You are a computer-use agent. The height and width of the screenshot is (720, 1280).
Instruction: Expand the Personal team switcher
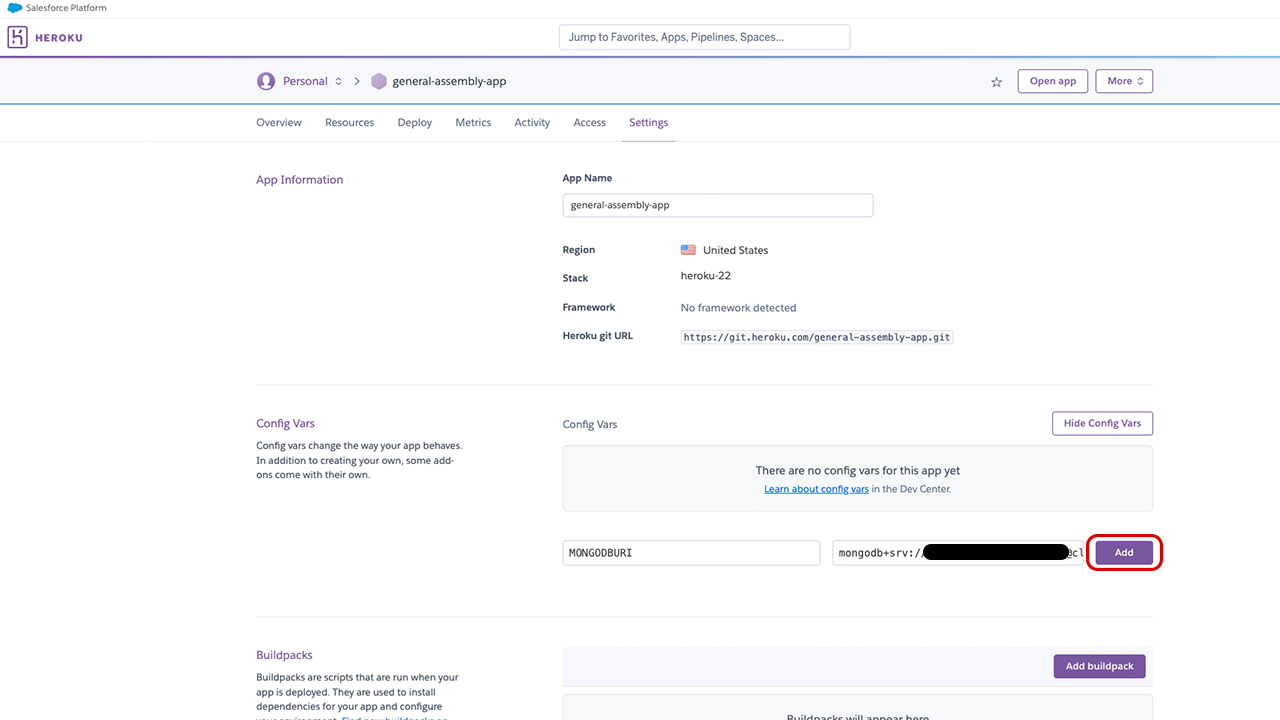(x=338, y=81)
